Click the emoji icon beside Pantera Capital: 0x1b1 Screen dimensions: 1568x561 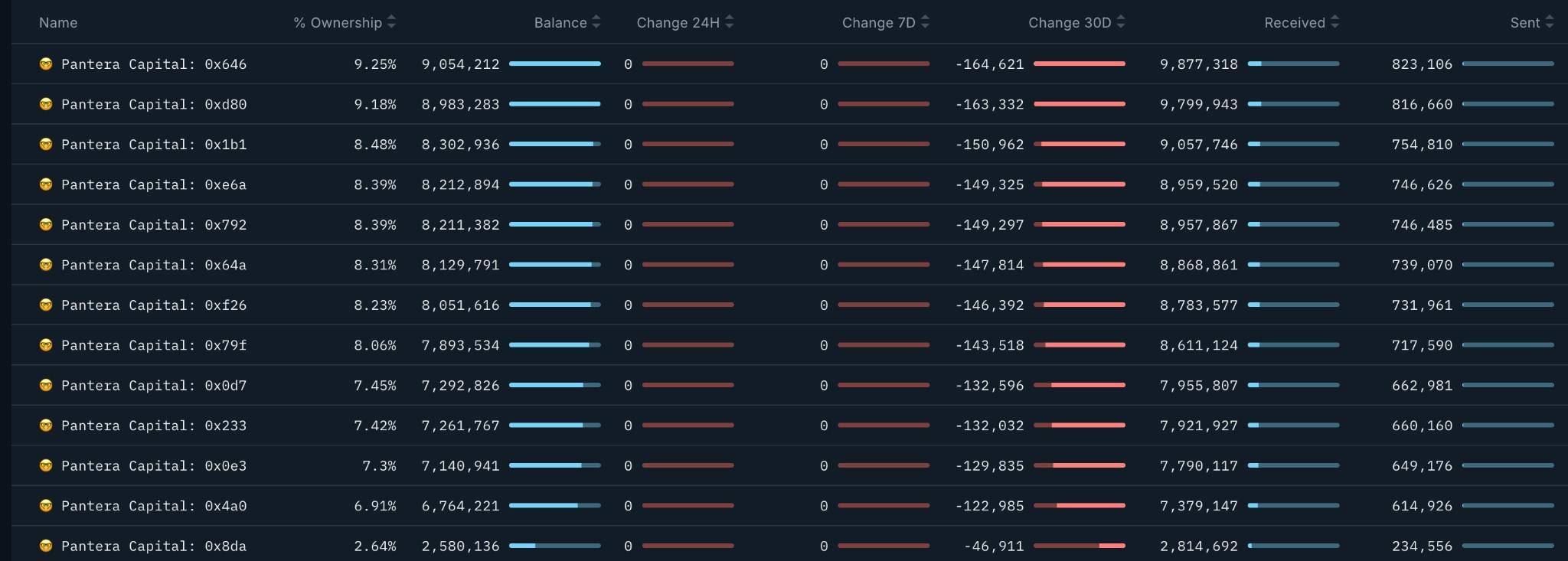(46, 145)
